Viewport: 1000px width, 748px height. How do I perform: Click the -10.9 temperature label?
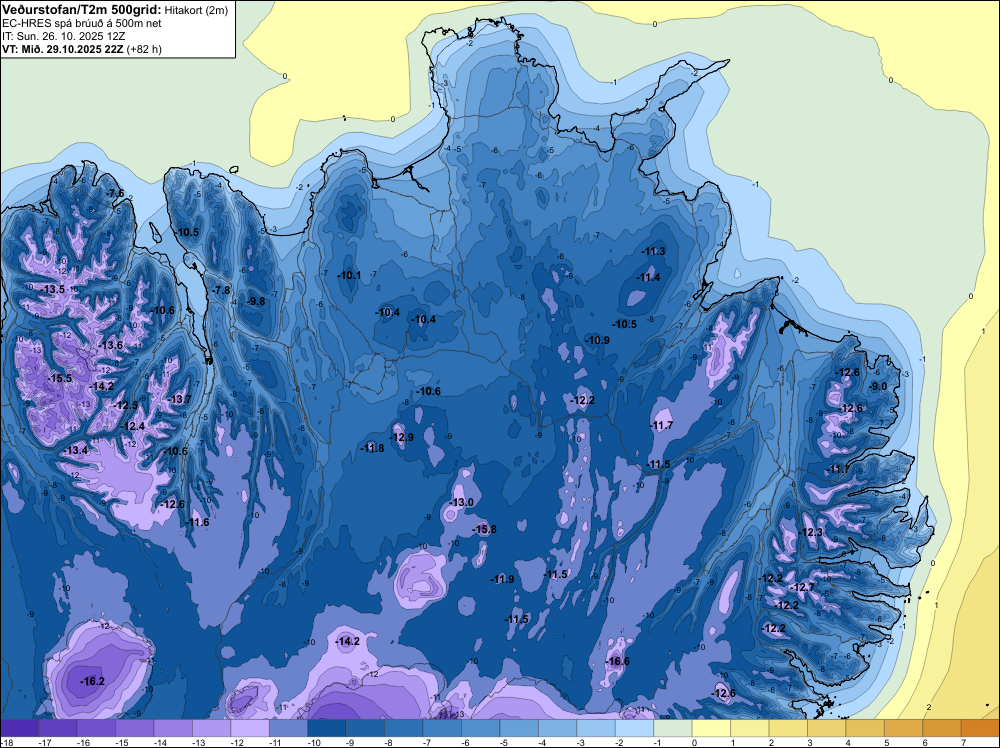tap(598, 341)
